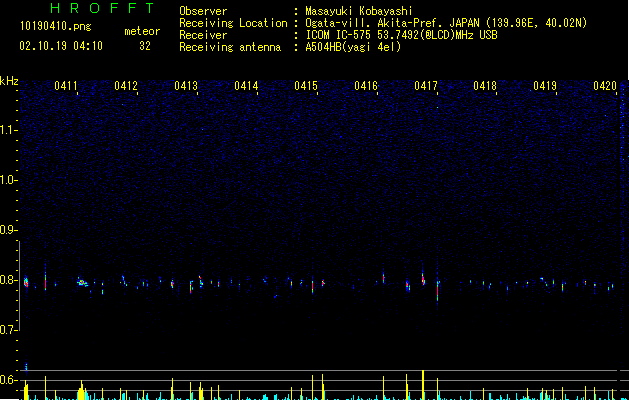Click the kHz axis unit label

point(9,81)
